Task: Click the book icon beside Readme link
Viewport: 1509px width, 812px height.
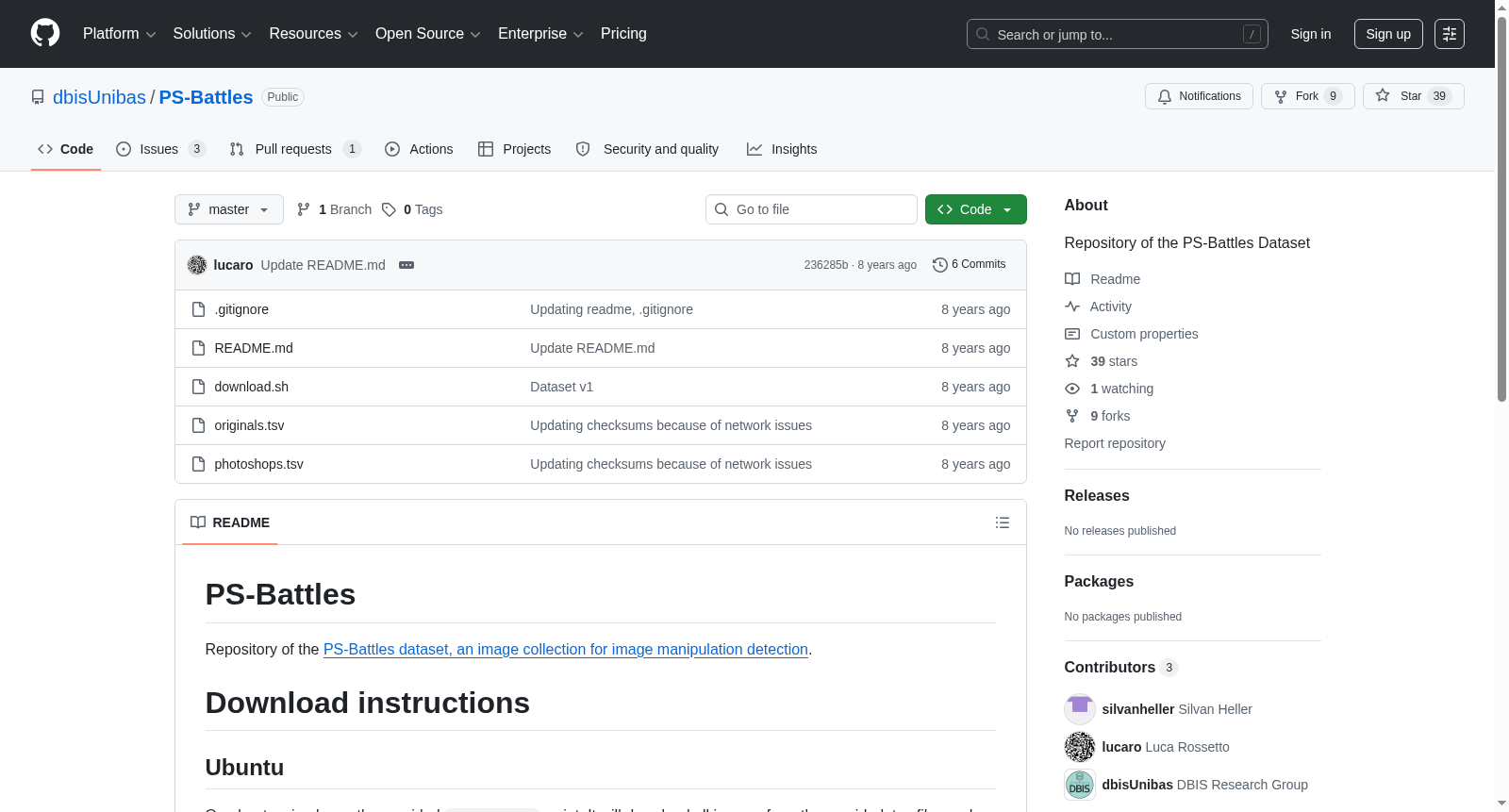Action: (x=1072, y=279)
